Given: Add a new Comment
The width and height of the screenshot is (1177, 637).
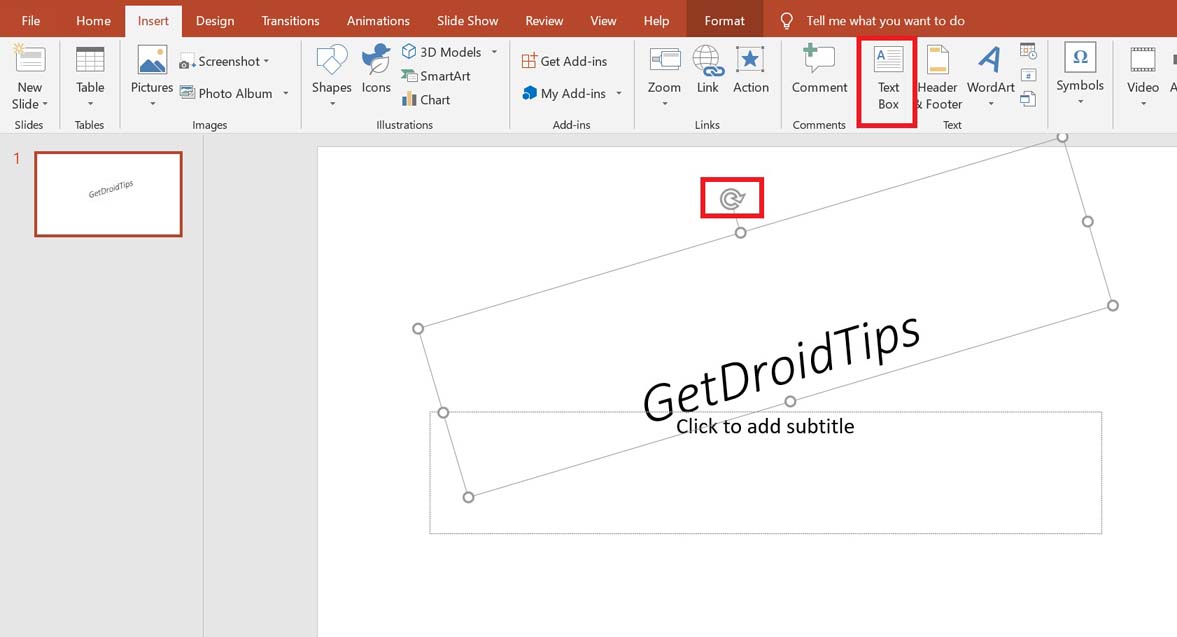Looking at the screenshot, I should 819,71.
